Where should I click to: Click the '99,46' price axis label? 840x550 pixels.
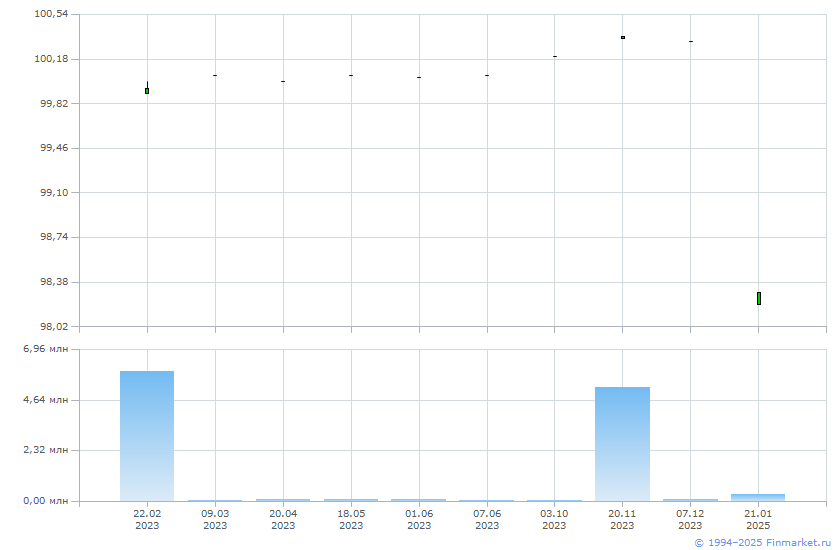coord(54,148)
